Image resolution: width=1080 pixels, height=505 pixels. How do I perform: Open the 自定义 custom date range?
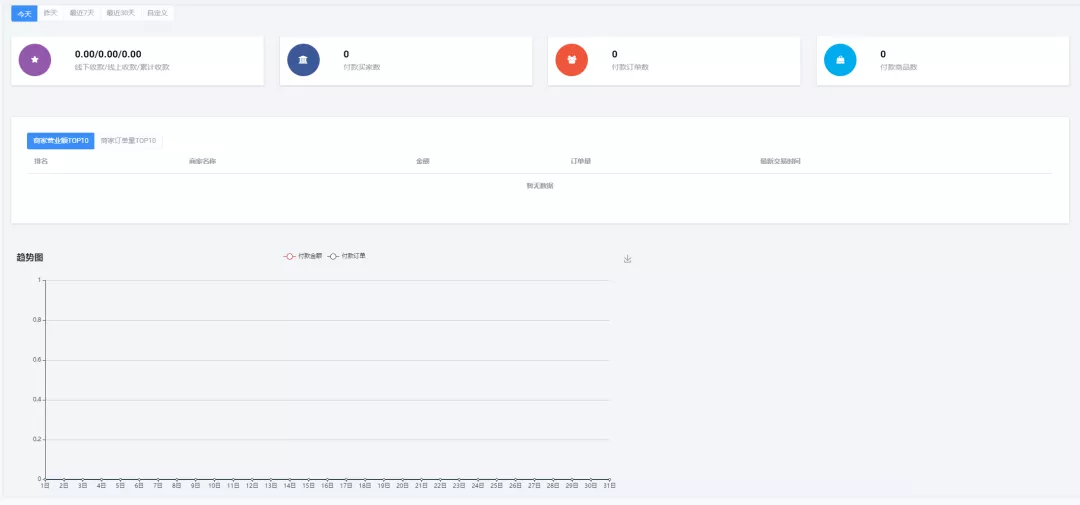(x=157, y=13)
